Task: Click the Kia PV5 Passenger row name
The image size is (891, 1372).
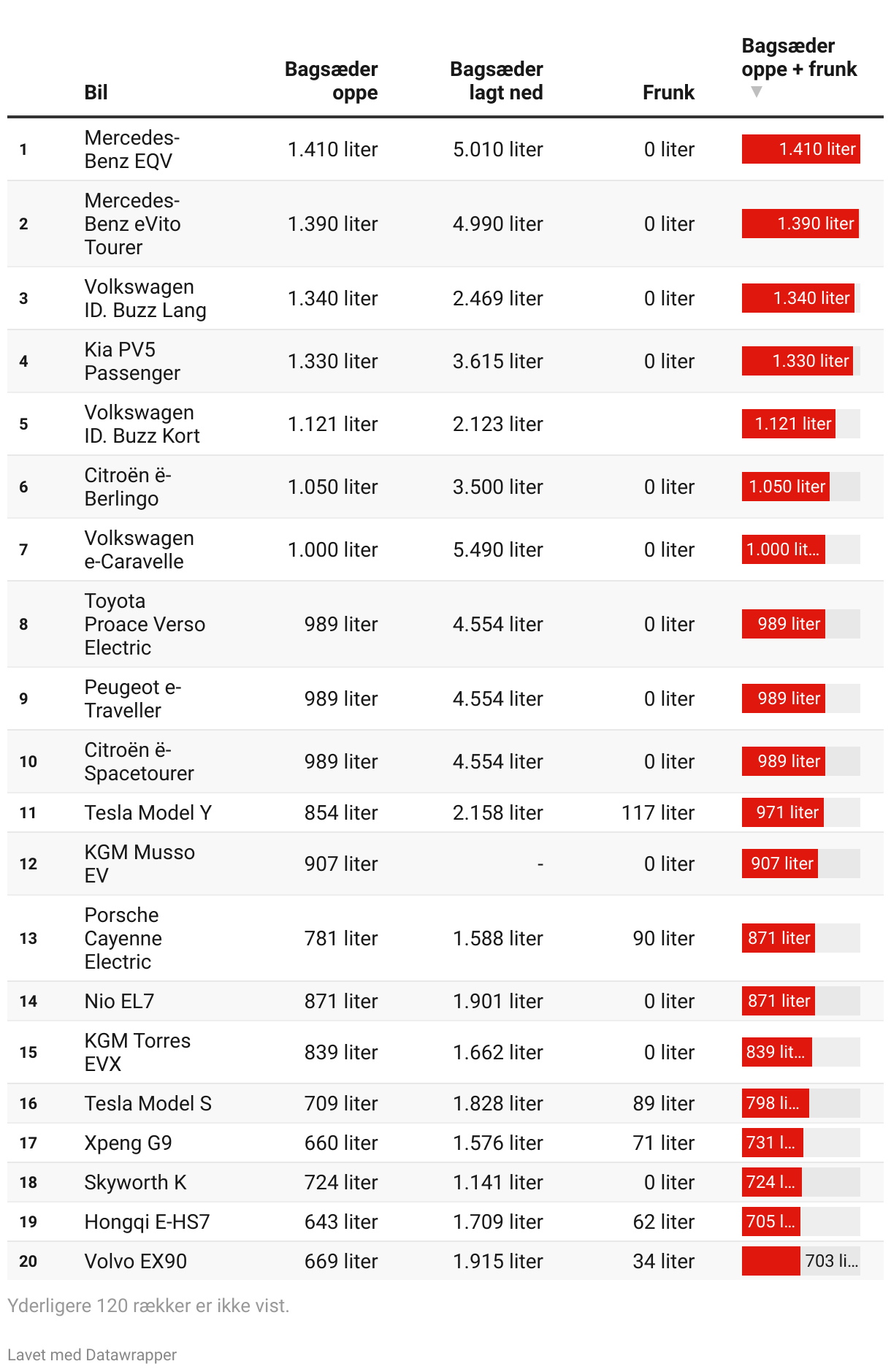Action: click(x=131, y=361)
